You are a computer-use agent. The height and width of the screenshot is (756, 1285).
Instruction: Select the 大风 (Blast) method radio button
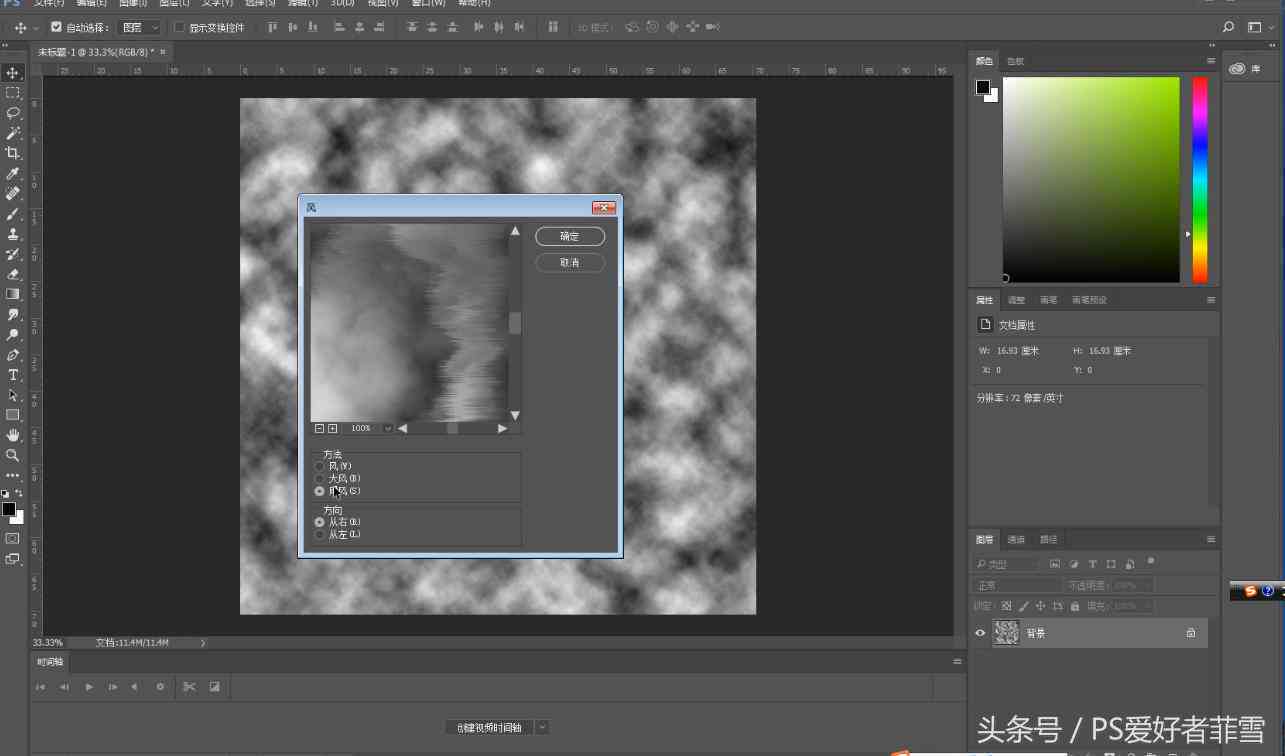(319, 479)
